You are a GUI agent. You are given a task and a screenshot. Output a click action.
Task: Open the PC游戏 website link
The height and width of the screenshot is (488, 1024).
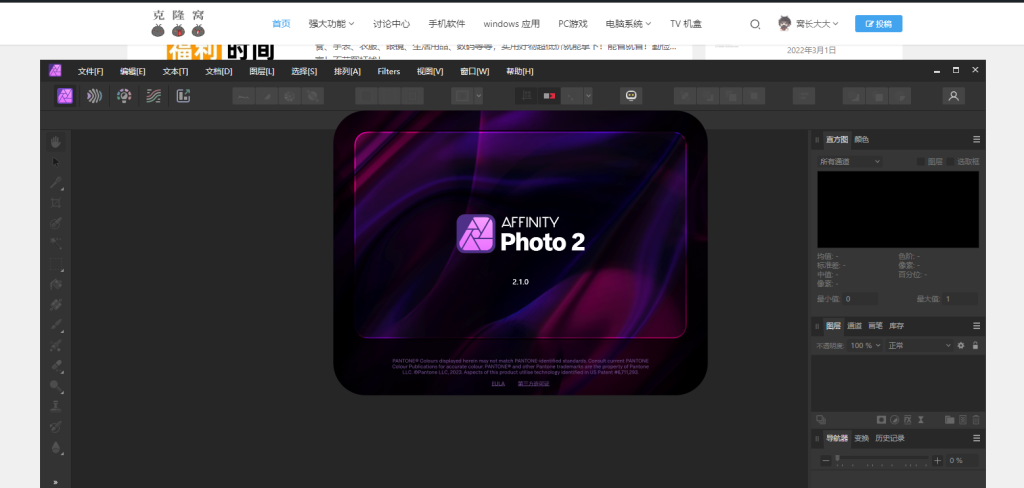573,24
